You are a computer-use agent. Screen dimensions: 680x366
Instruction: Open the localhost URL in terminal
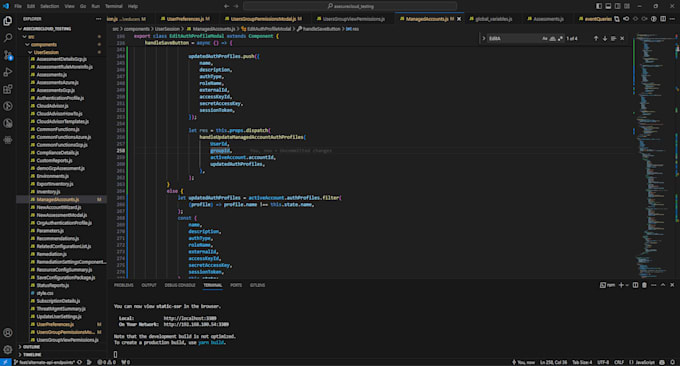(190, 318)
